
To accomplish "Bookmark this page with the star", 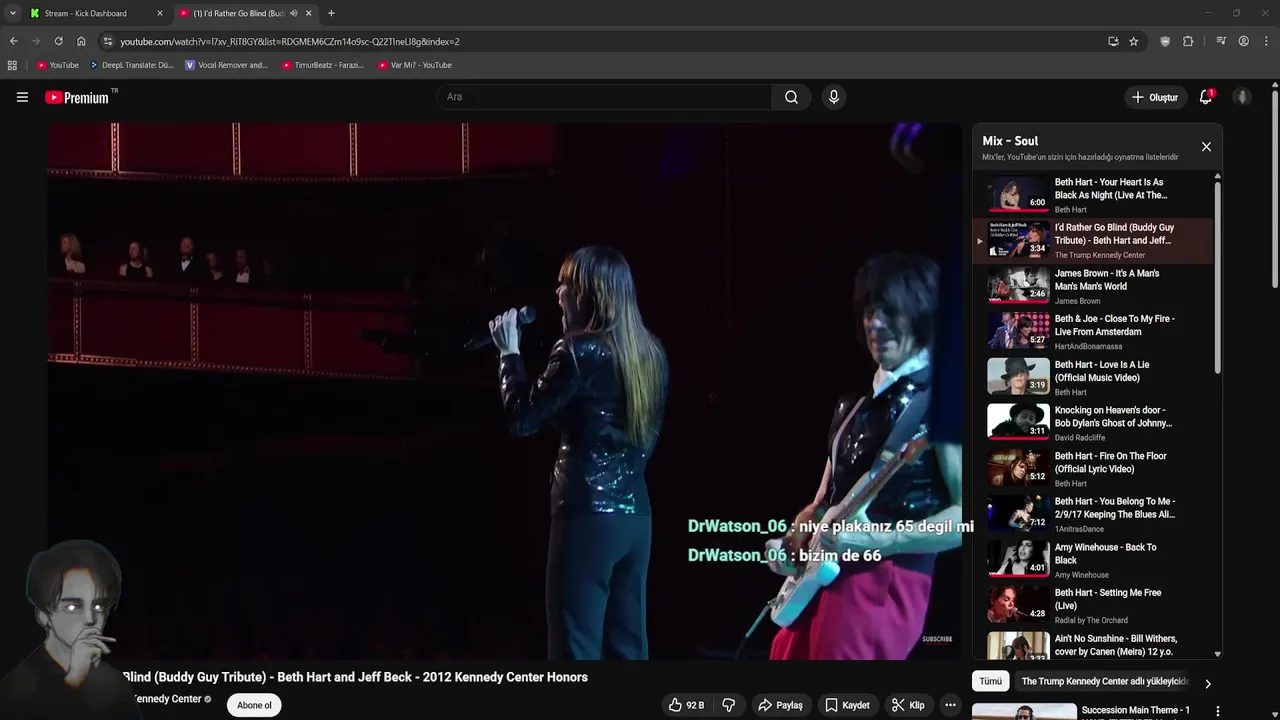I will 1133,41.
